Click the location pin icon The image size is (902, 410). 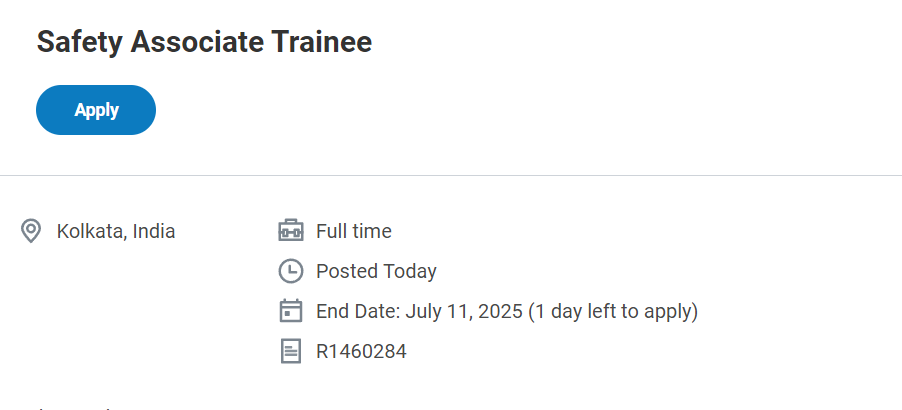point(30,231)
